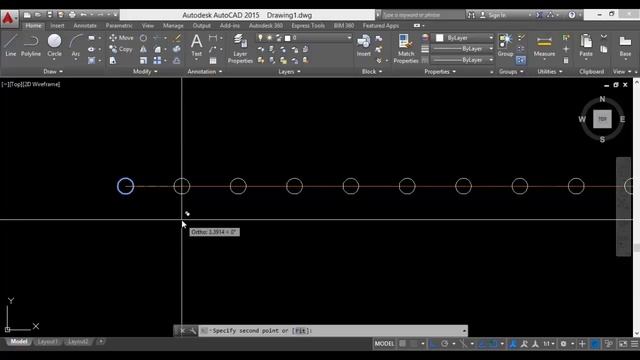Screen dimensions: 640x360
Task: Click the Undo arrow in quick access toolbar
Action: [84, 15]
